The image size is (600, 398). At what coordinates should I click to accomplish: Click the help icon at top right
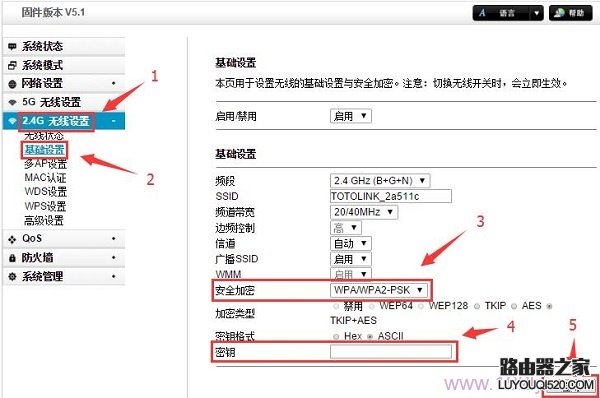[x=559, y=13]
